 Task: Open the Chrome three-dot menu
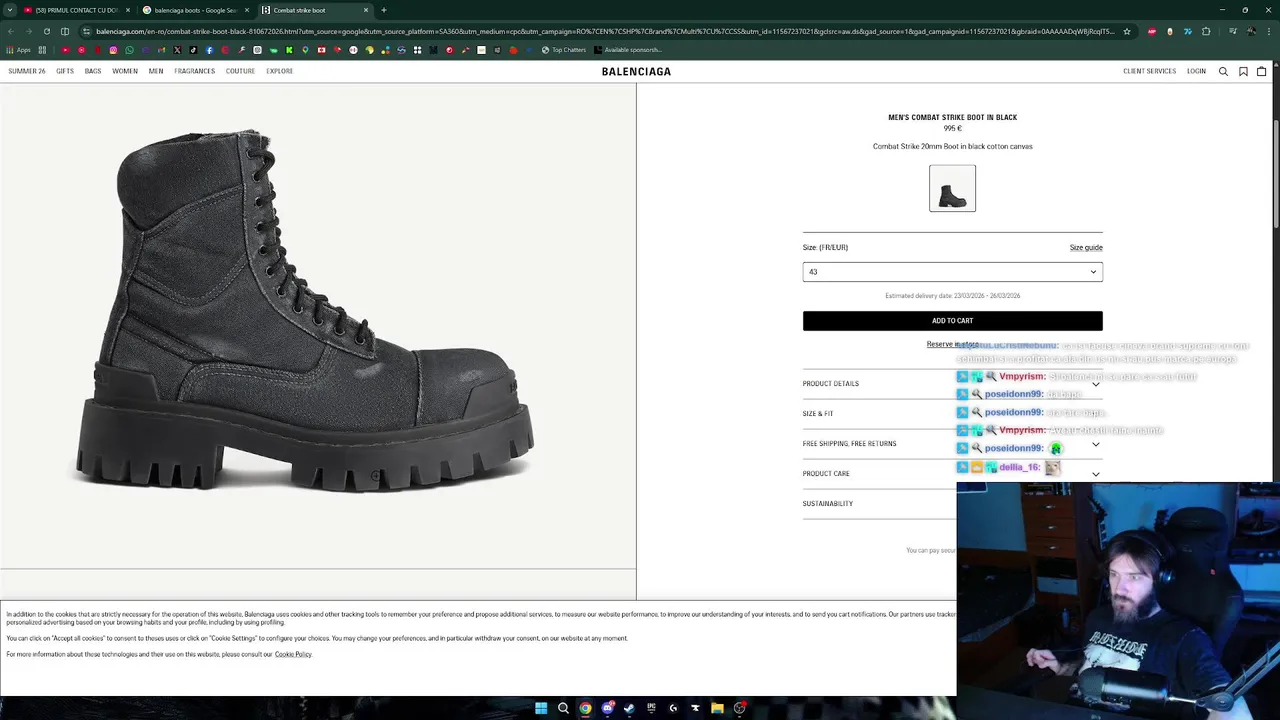coord(1269,31)
